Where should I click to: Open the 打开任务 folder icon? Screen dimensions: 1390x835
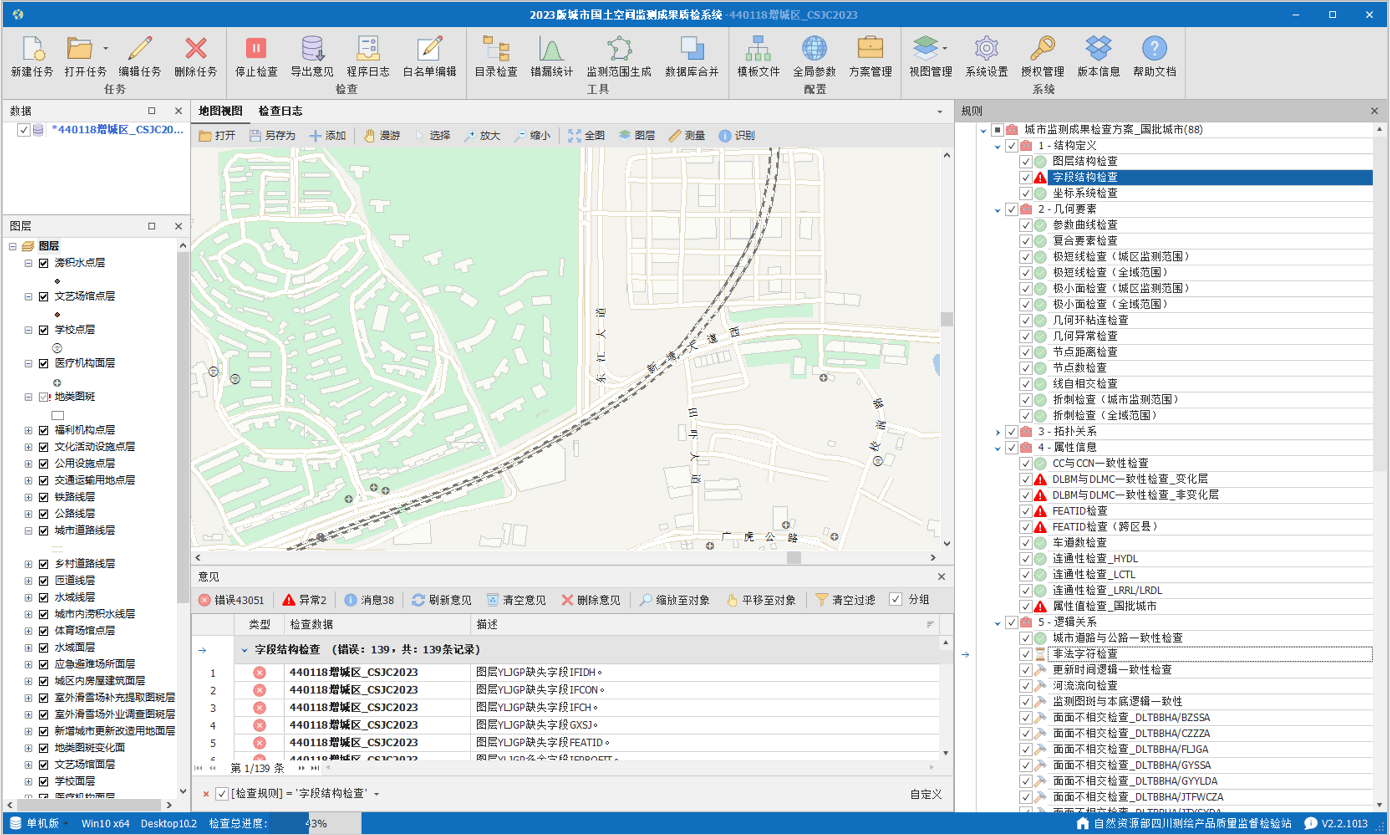(80, 48)
